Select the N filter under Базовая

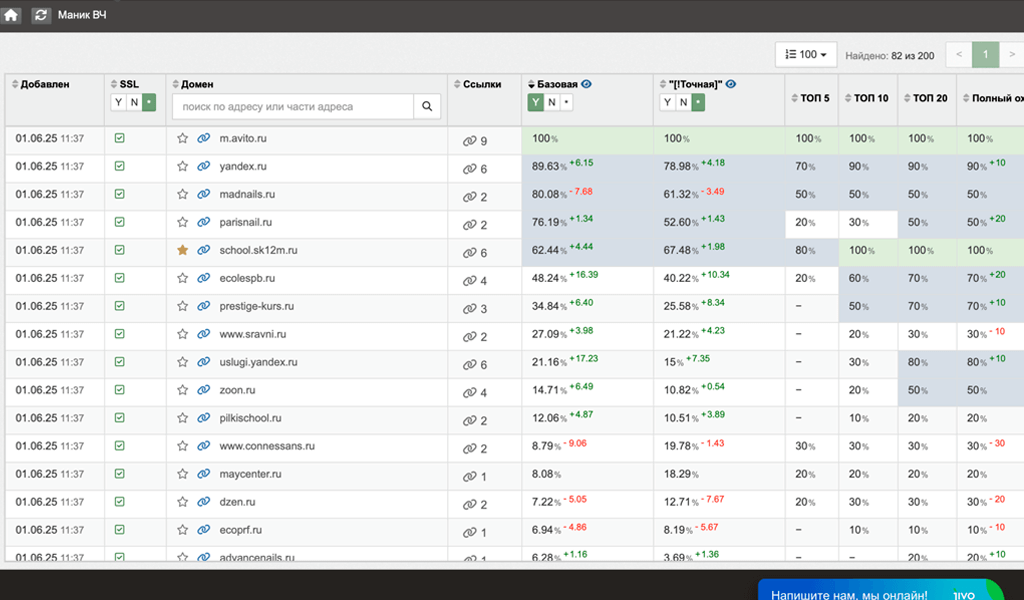click(x=551, y=102)
